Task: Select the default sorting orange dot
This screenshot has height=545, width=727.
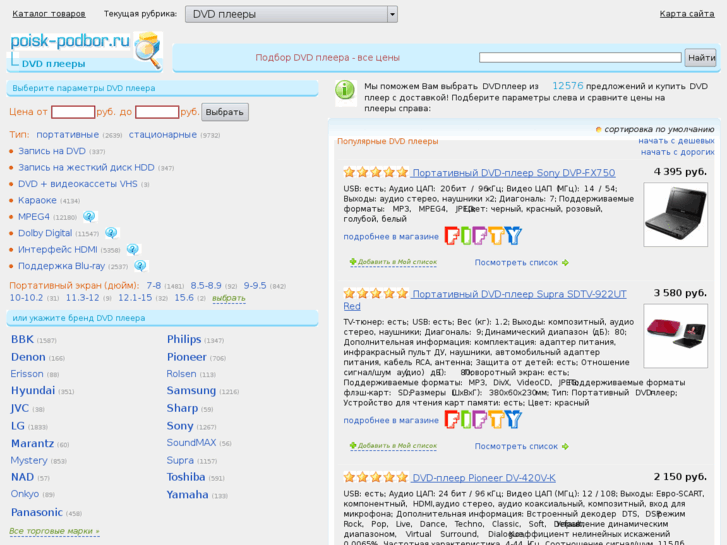Action: [599, 129]
